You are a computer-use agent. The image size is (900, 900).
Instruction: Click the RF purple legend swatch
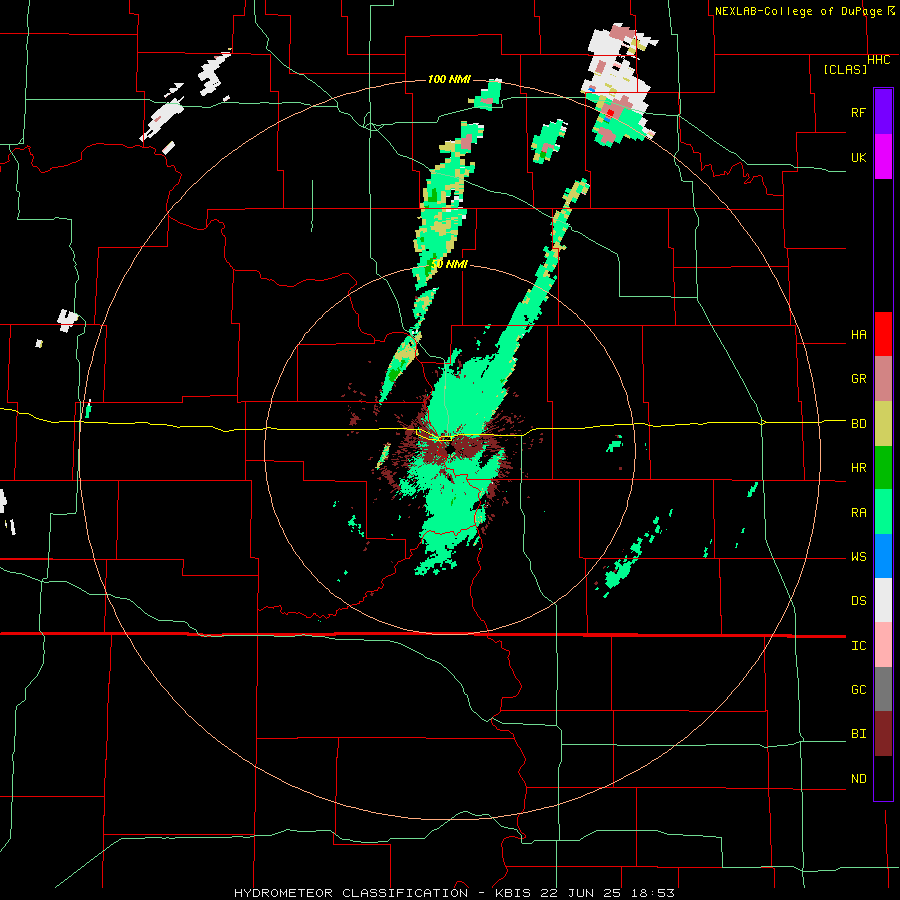click(883, 112)
